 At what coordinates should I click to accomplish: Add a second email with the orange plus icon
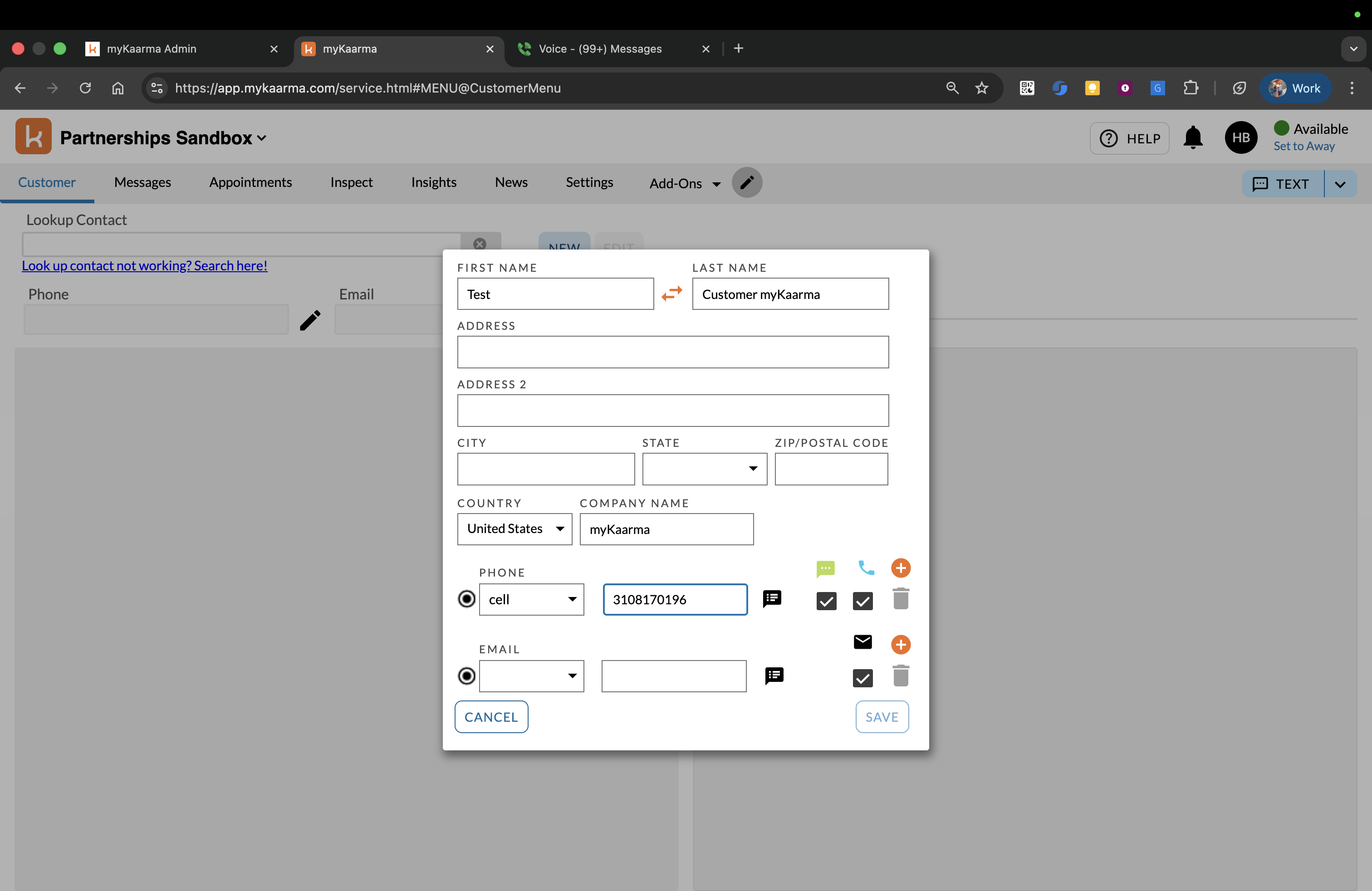tap(901, 644)
